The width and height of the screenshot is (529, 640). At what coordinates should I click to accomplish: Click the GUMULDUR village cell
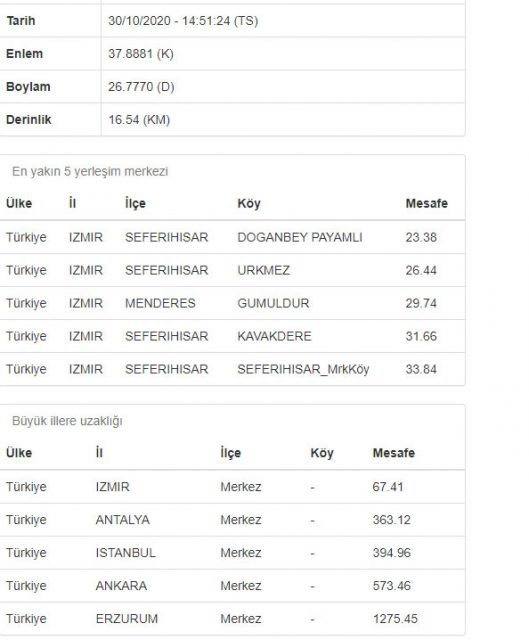coord(273,304)
